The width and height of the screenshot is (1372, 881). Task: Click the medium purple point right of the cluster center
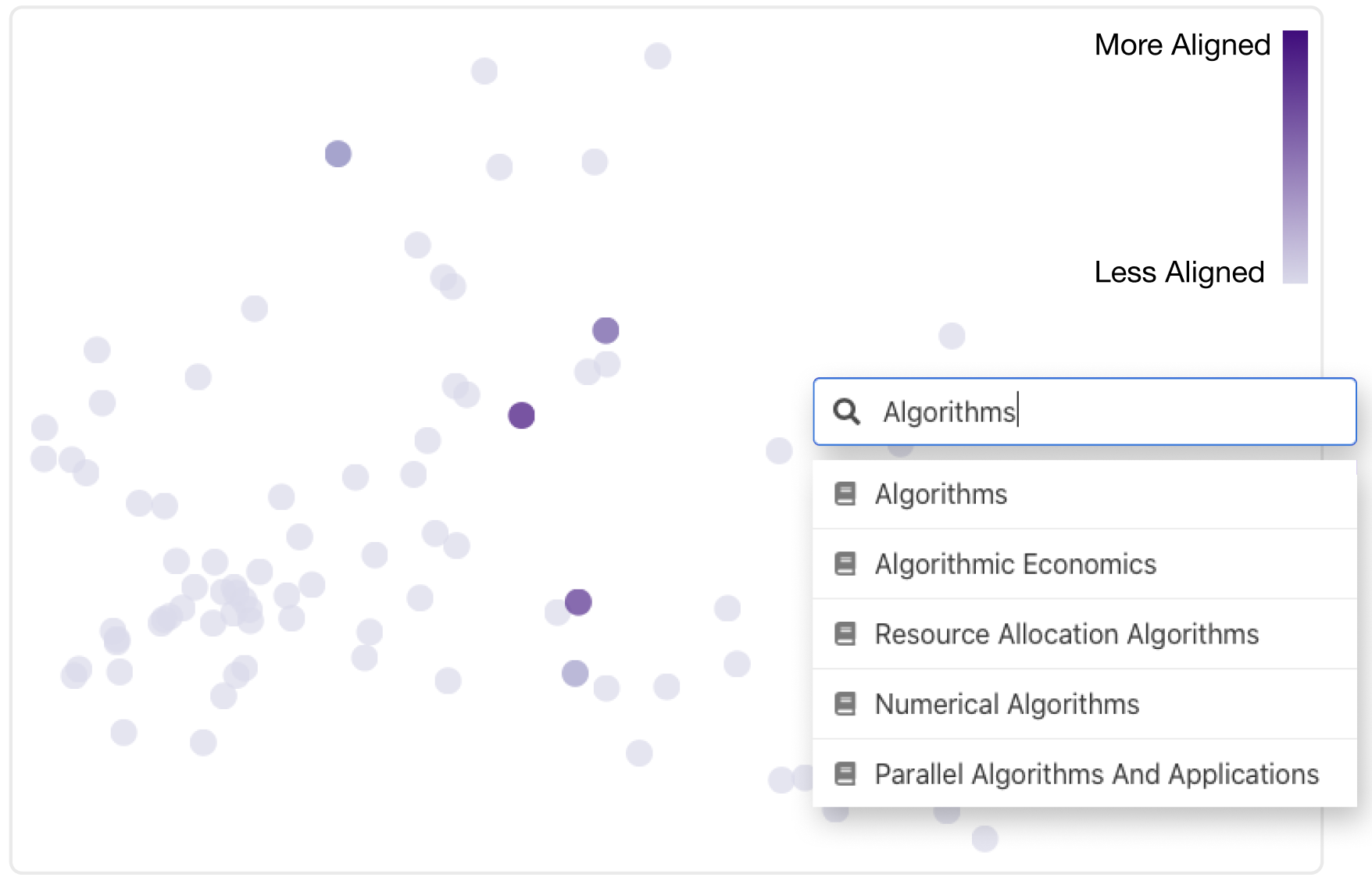tap(606, 330)
